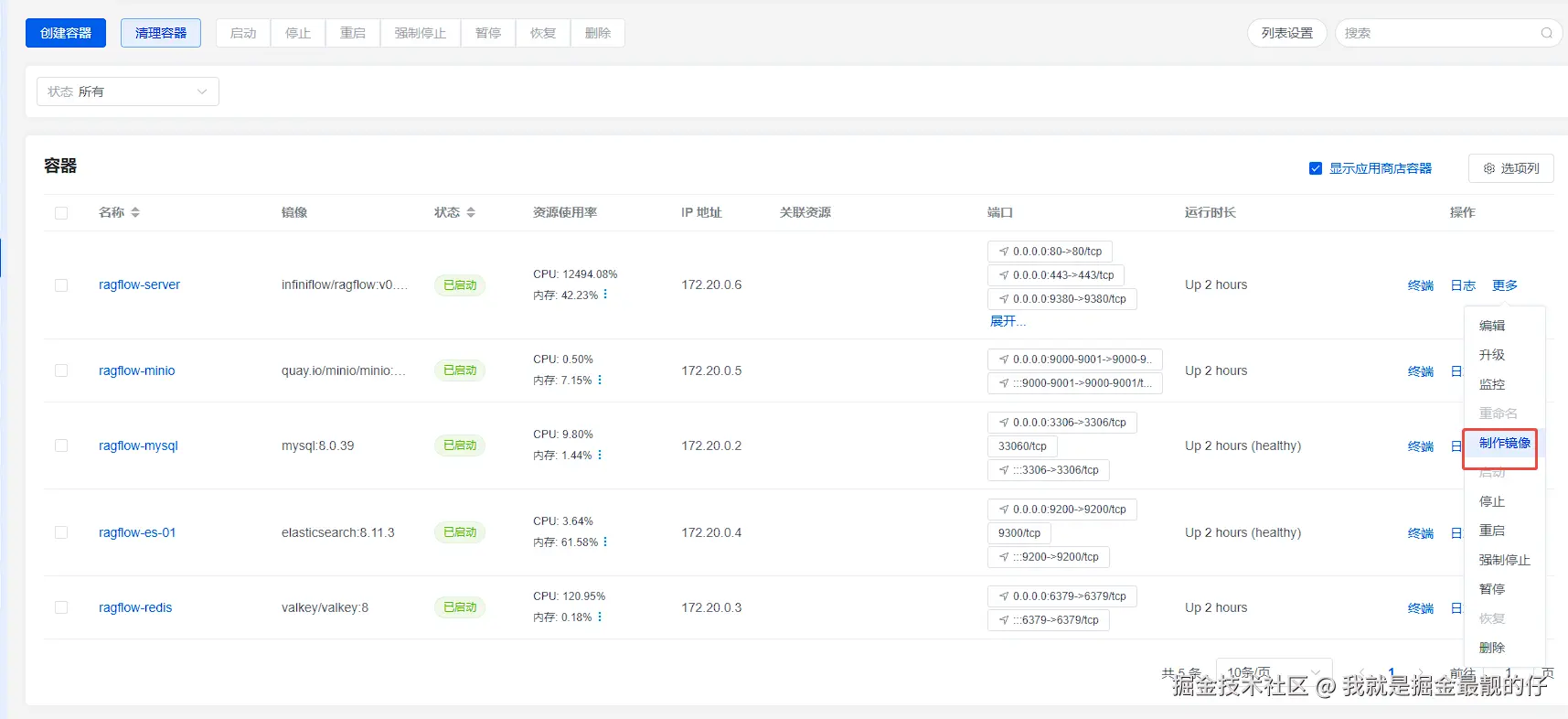The height and width of the screenshot is (719, 1568).
Task: Open the ragflow-es-01 container link
Action: [137, 532]
